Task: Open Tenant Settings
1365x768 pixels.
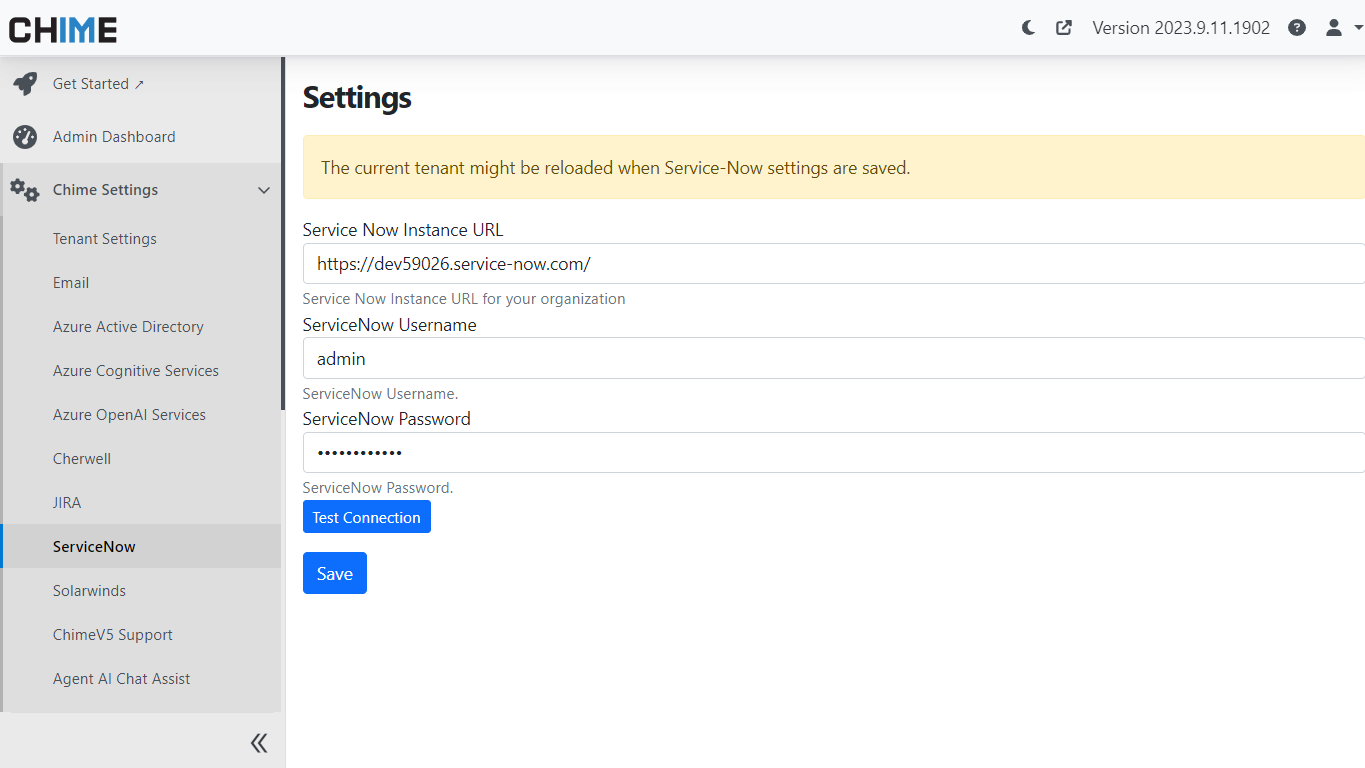Action: 105,239
